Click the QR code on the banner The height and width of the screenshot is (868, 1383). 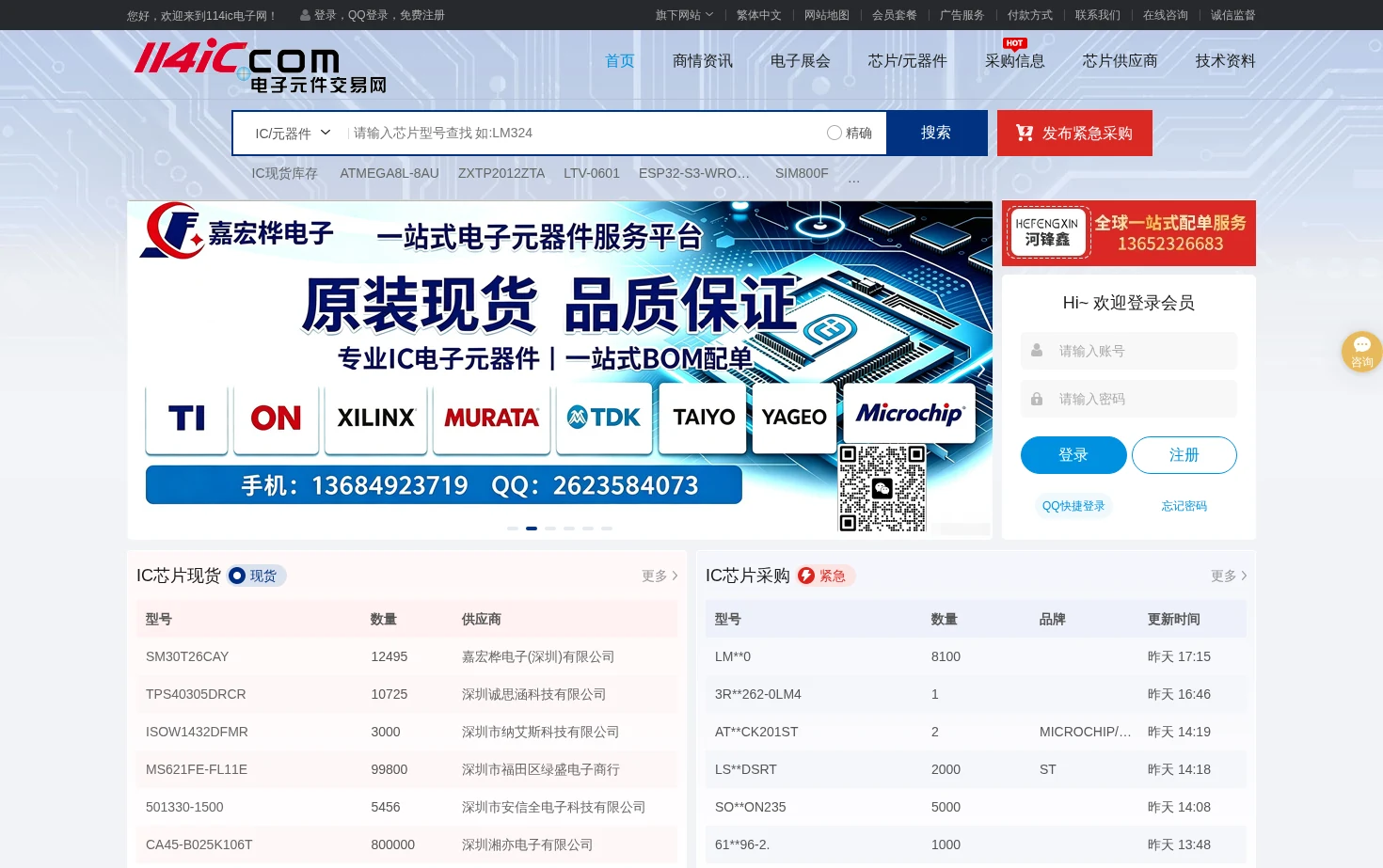882,488
